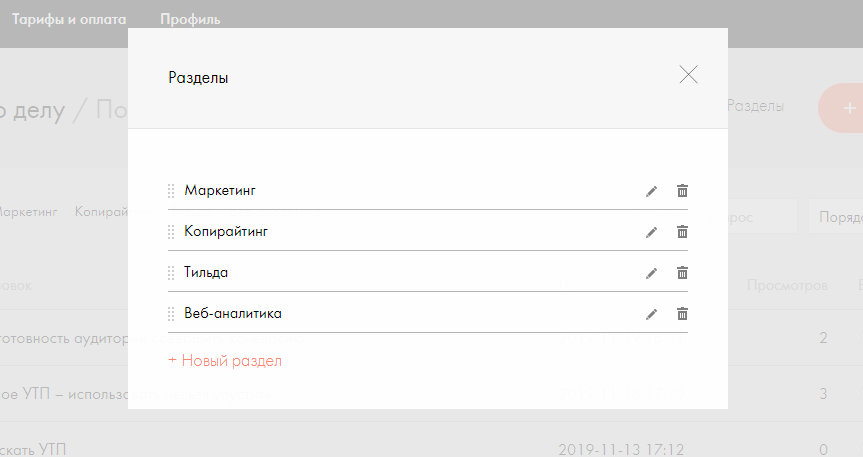Close the Разделы dialog

689,74
